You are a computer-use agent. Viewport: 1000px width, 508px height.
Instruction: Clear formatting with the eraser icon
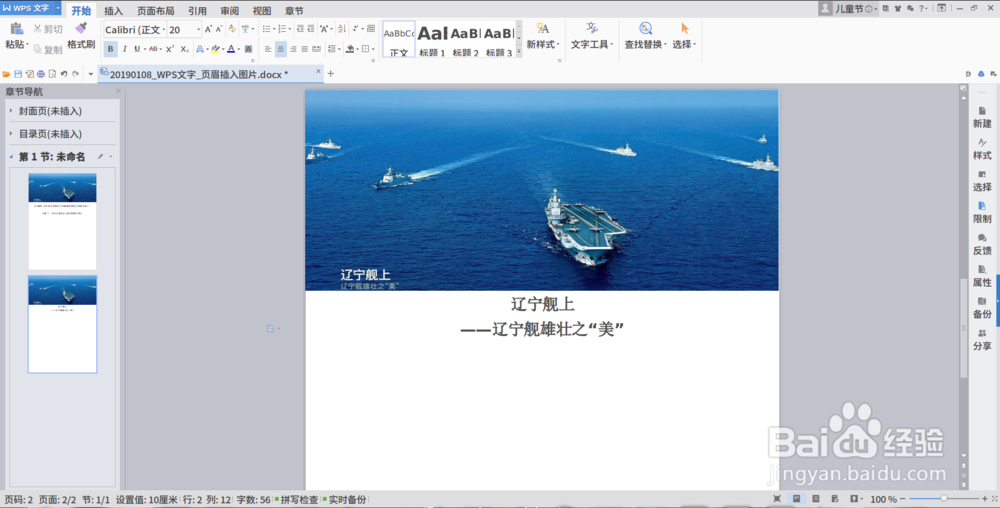point(232,29)
